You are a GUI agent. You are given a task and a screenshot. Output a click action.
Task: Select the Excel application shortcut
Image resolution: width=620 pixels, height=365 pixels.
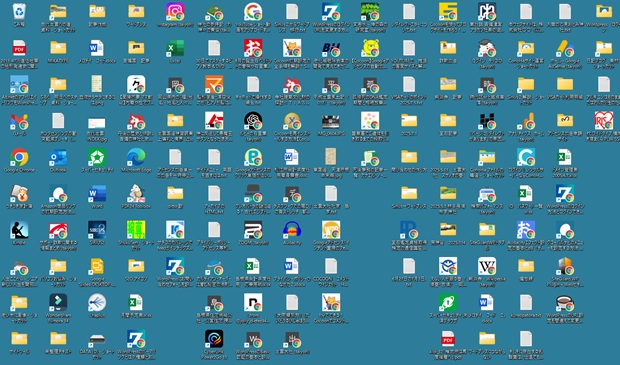(x=175, y=48)
